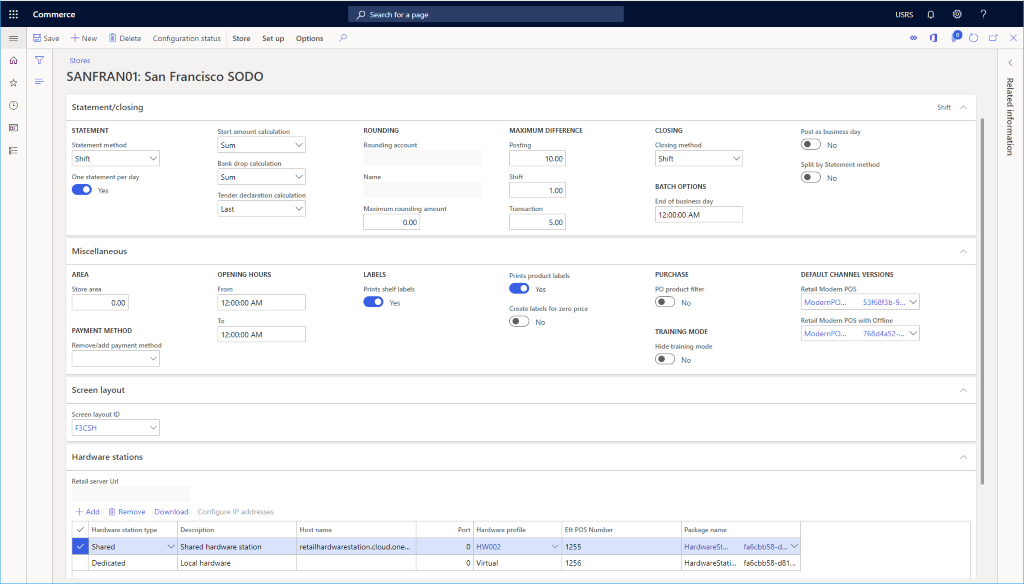
Task: Open the filter pane icon
Action: click(38, 60)
